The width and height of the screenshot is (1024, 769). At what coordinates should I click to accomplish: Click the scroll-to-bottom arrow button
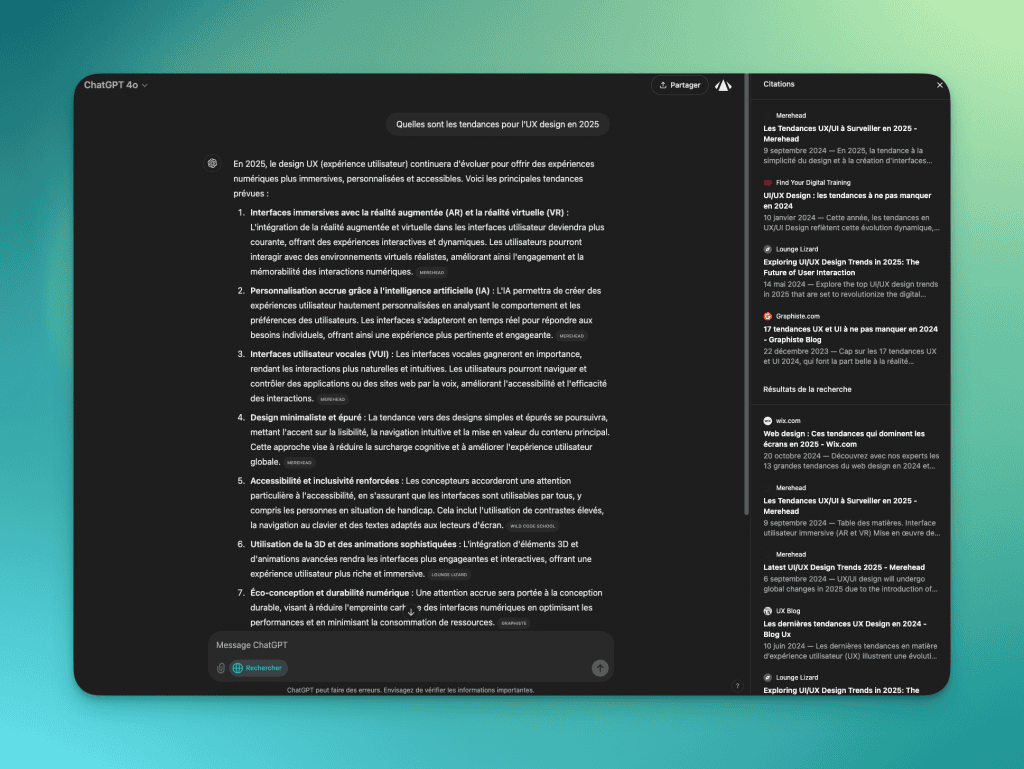click(411, 612)
